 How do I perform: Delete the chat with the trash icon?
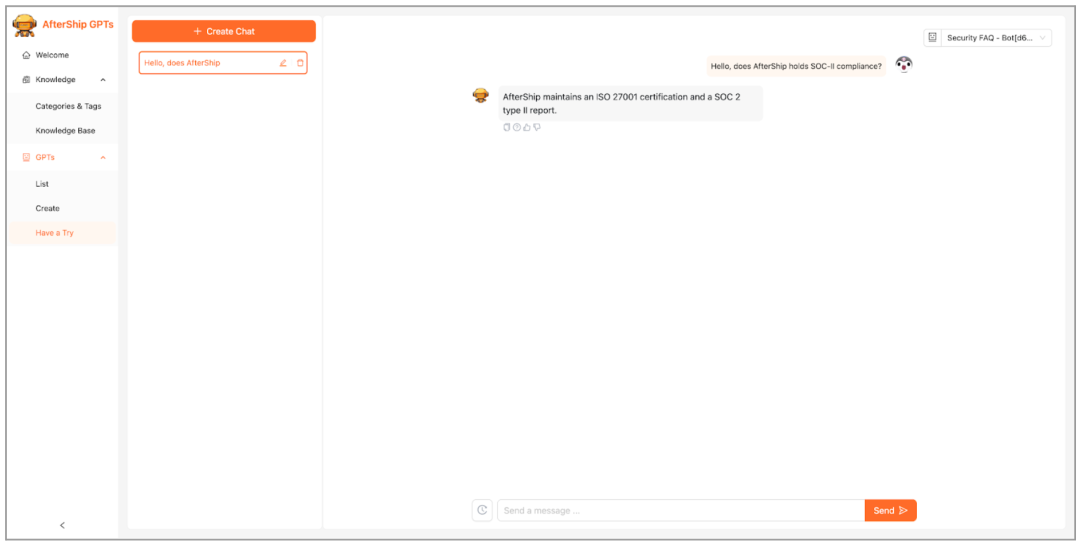click(300, 63)
